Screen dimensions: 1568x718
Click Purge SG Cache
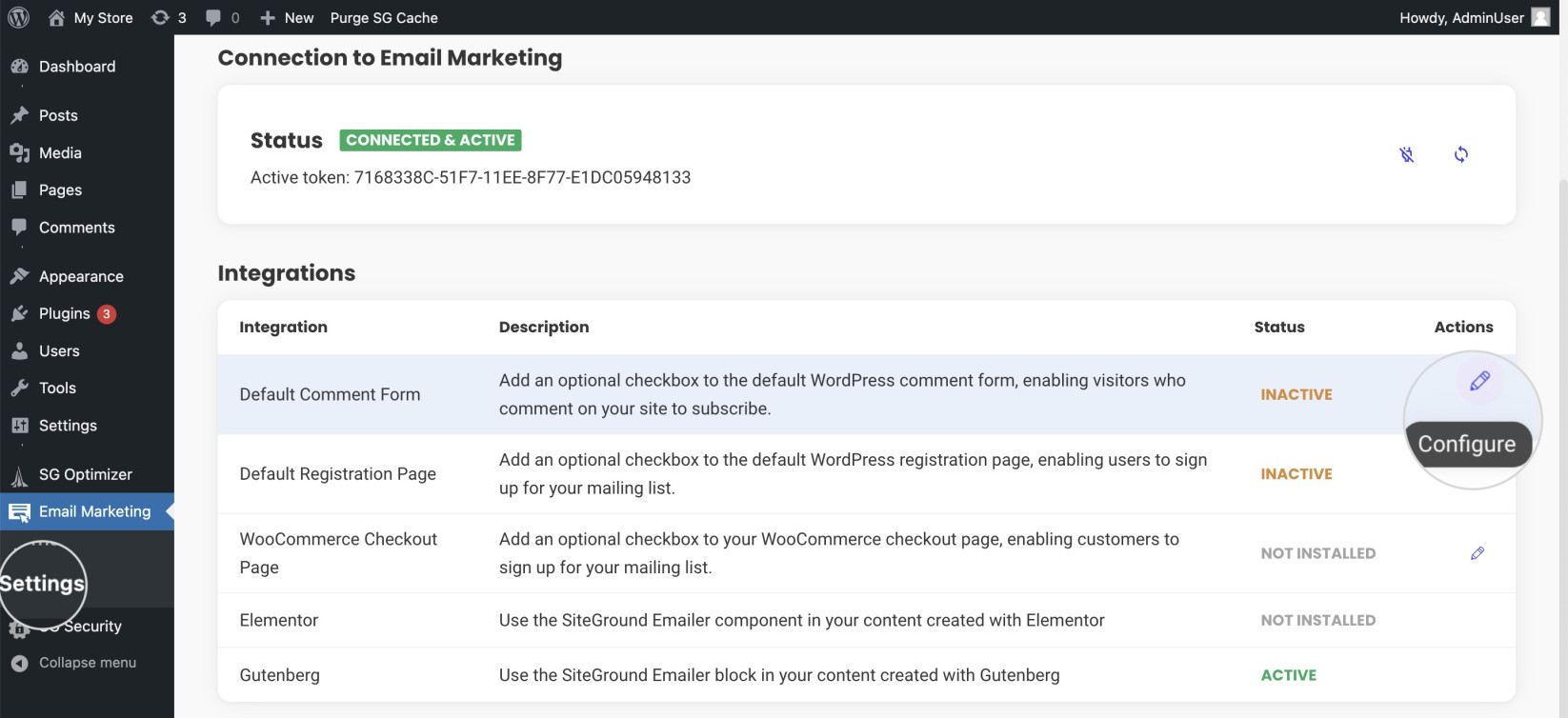(384, 17)
